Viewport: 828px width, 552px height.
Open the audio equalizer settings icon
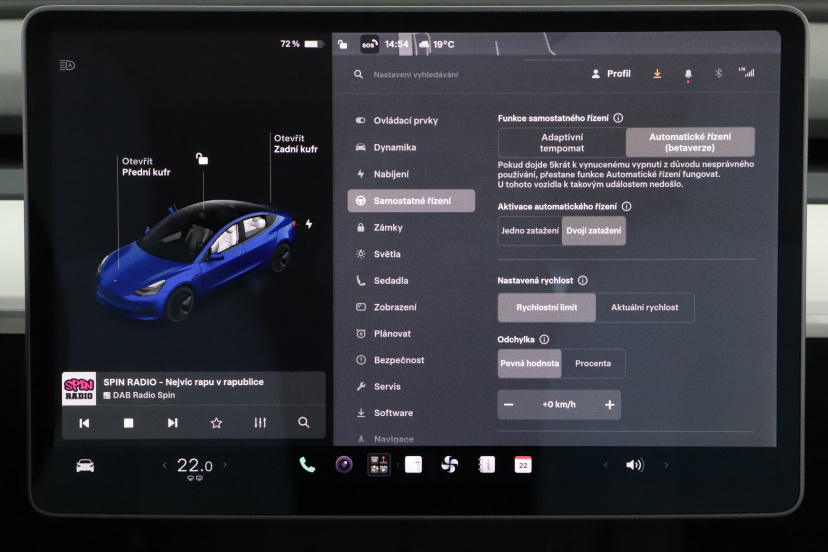(x=260, y=423)
